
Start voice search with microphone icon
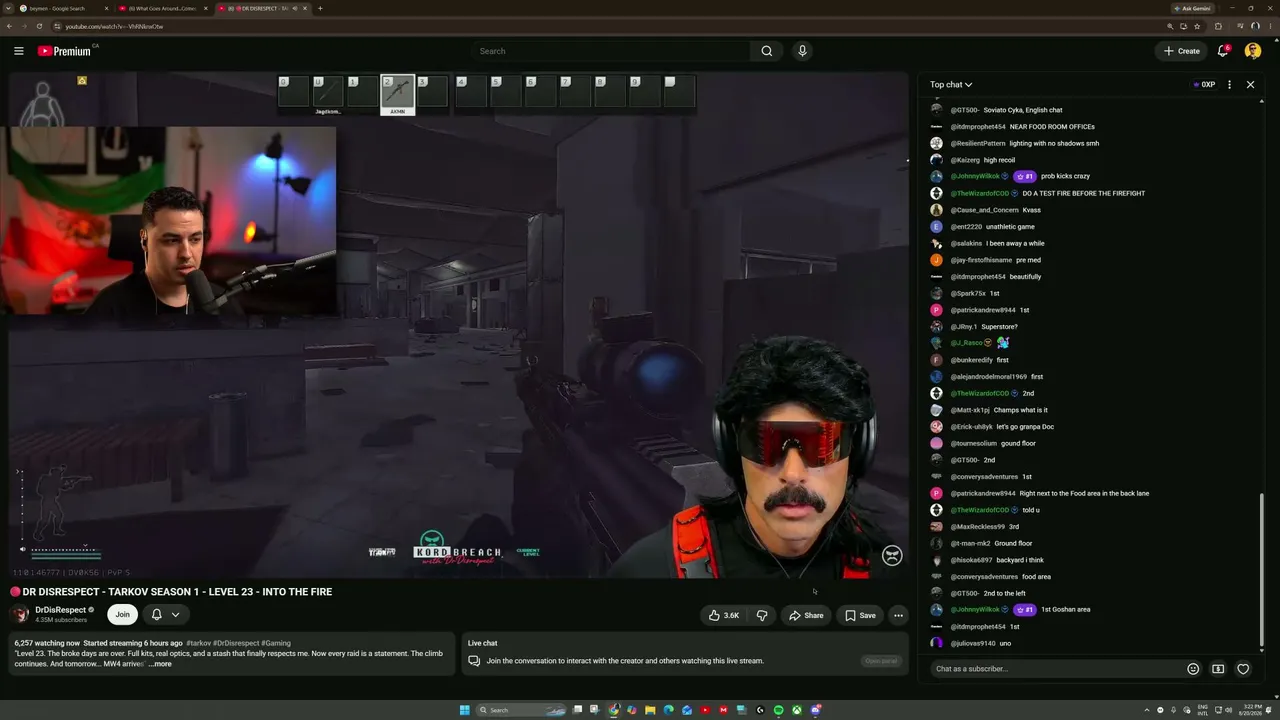pos(802,51)
